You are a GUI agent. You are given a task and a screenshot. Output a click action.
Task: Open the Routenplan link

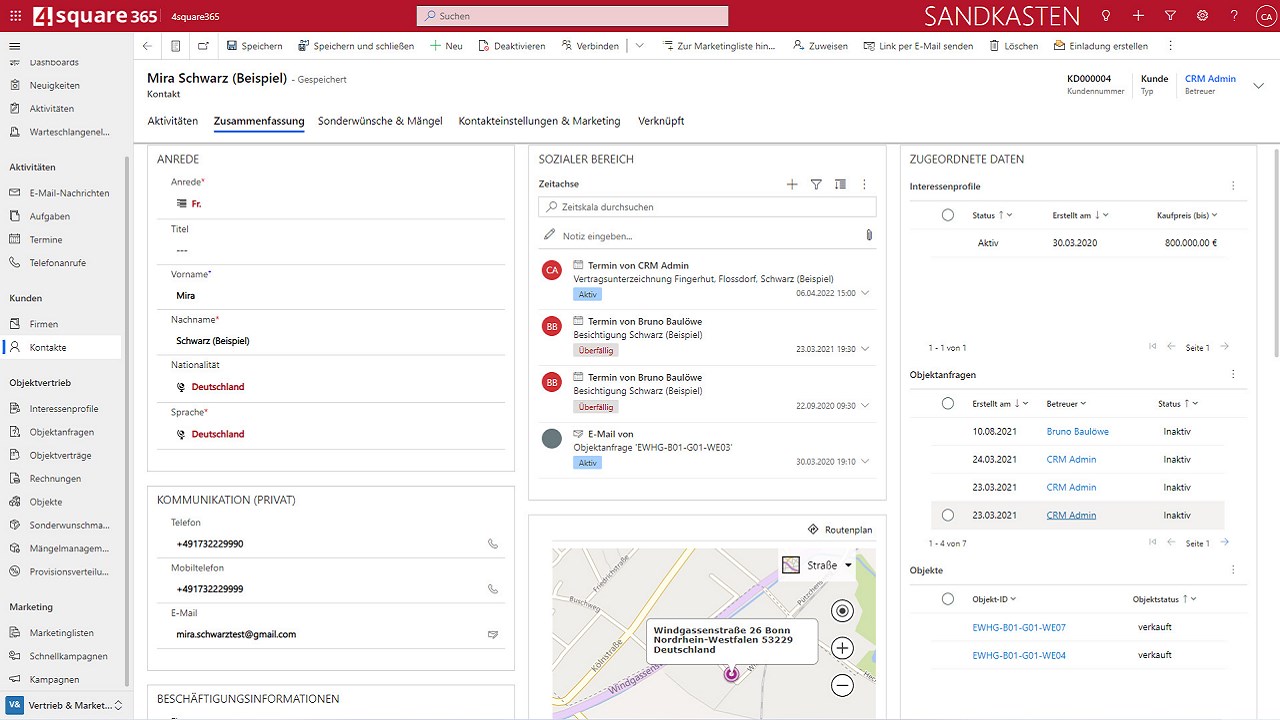click(840, 529)
